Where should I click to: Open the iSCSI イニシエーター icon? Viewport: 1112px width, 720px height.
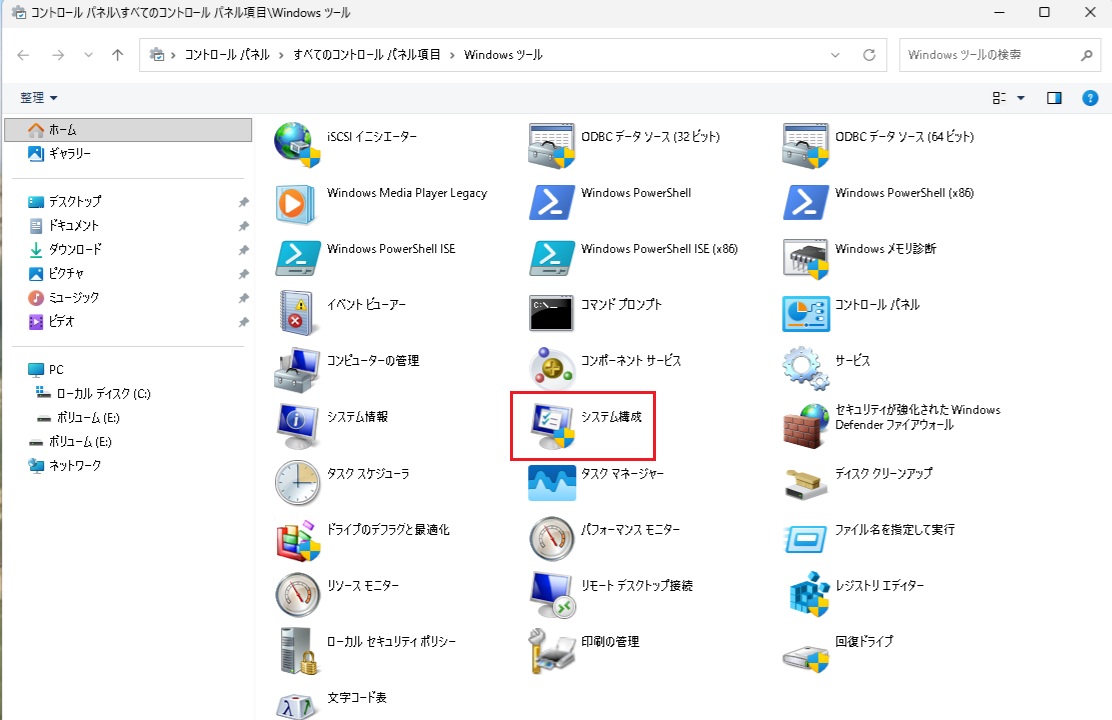(x=297, y=145)
